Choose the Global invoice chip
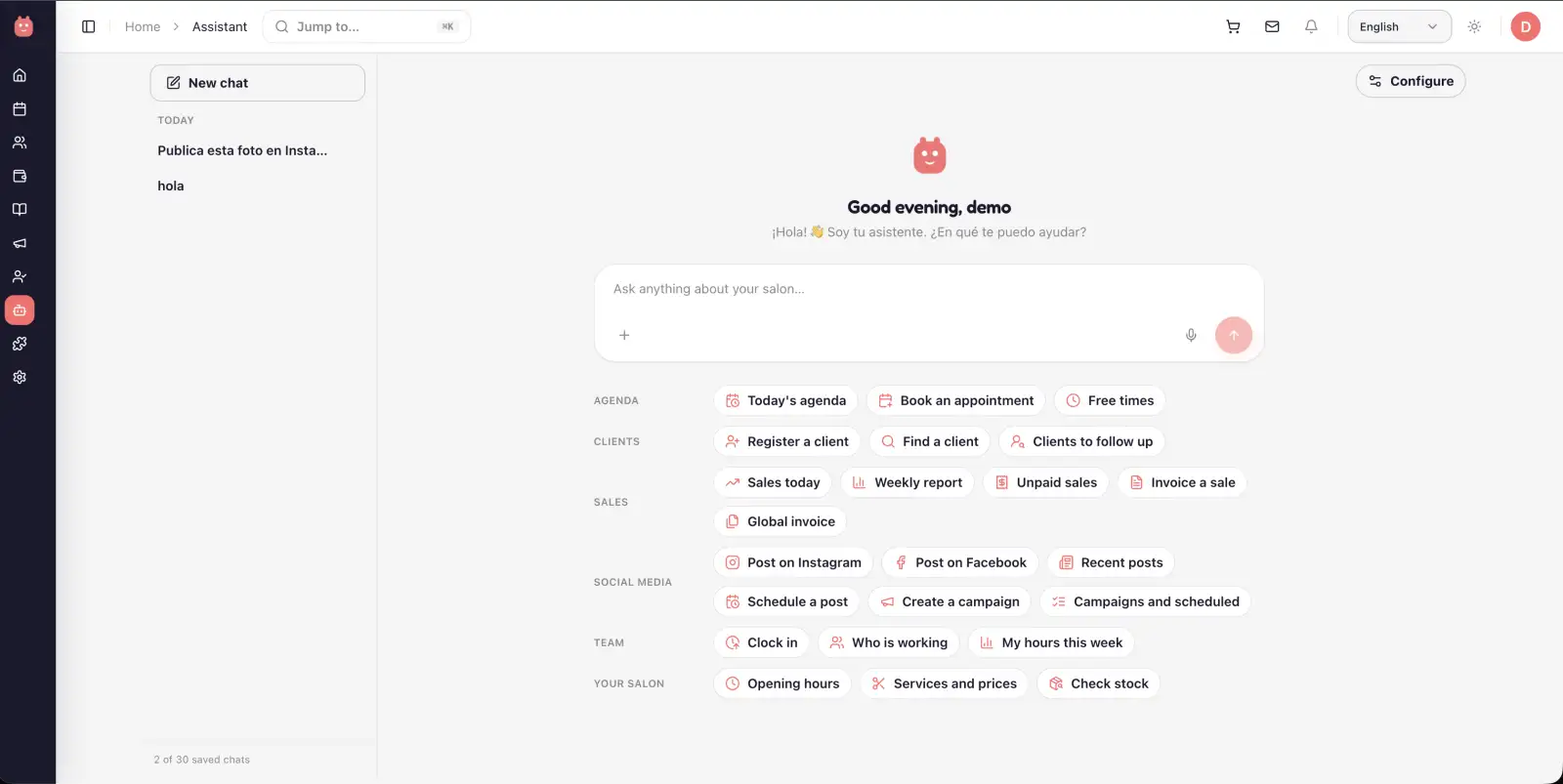1563x784 pixels. point(781,521)
